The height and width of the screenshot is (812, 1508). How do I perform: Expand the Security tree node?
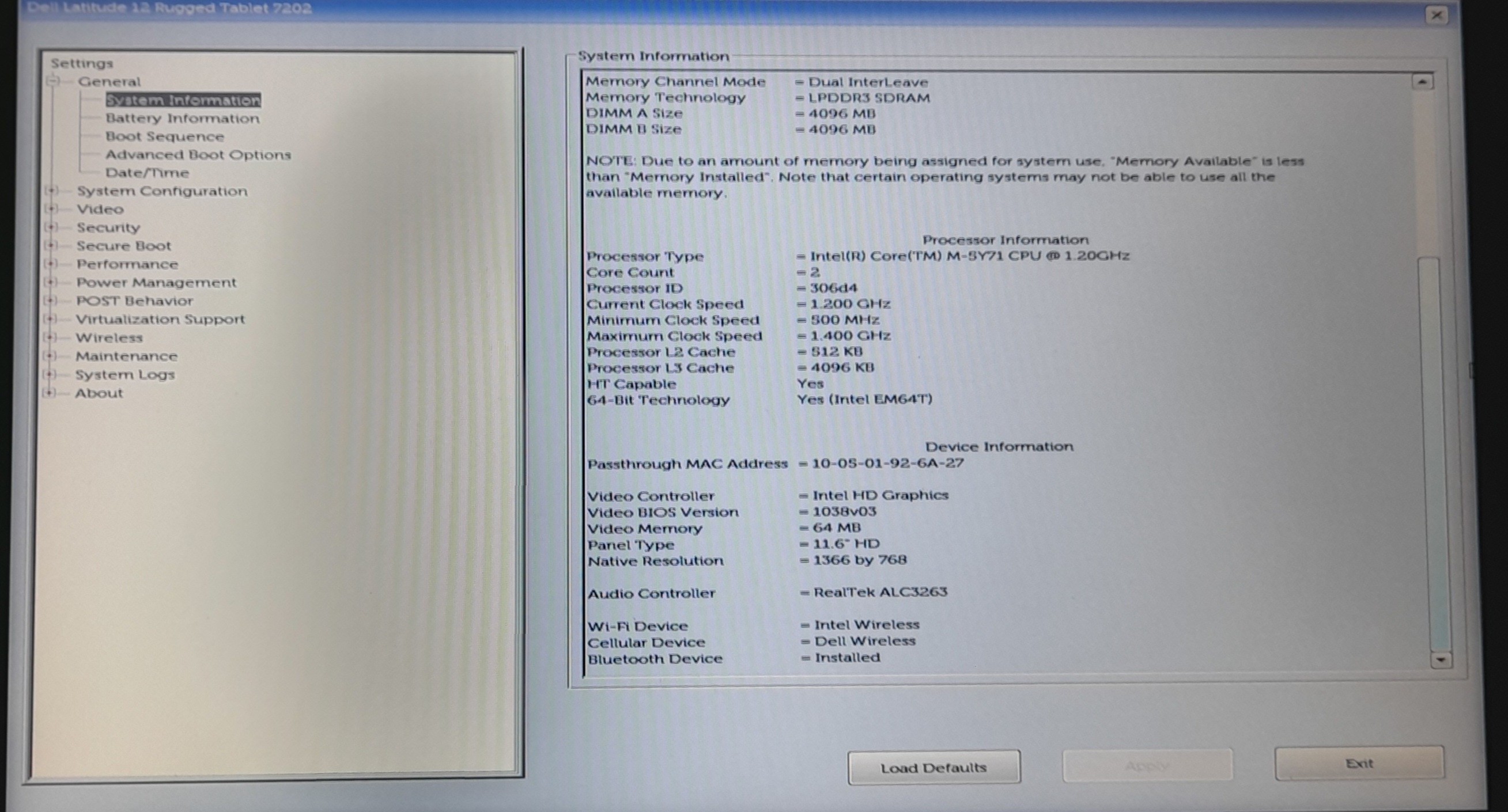(x=51, y=227)
